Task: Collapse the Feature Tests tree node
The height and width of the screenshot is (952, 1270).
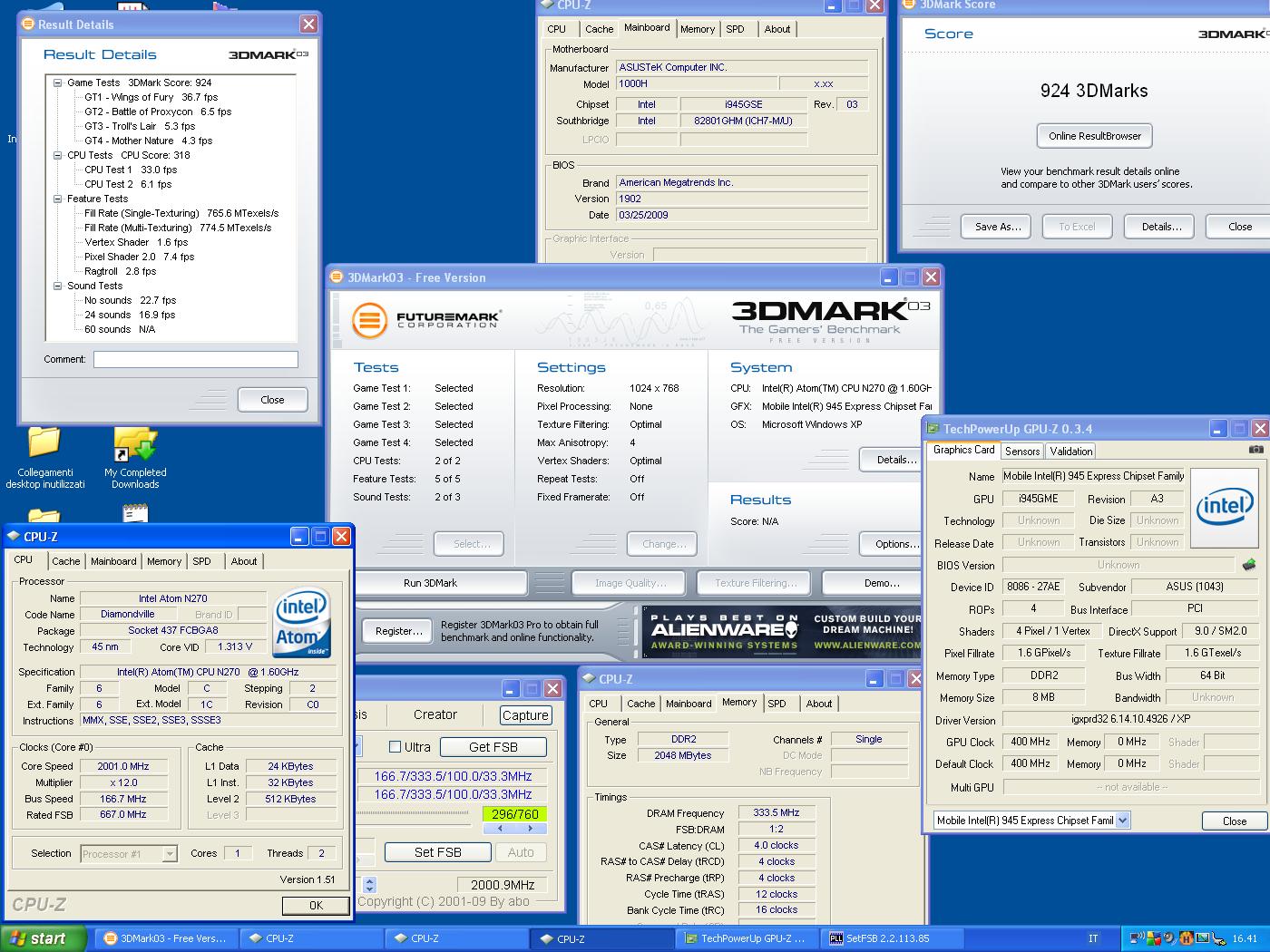Action: 57,199
